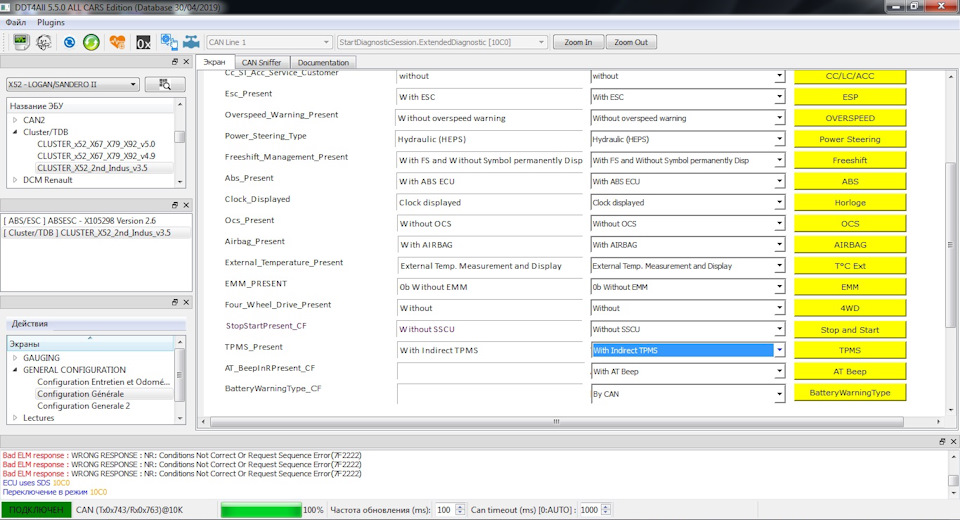Float the detected ECUs dock panel

pyautogui.click(x=174, y=205)
